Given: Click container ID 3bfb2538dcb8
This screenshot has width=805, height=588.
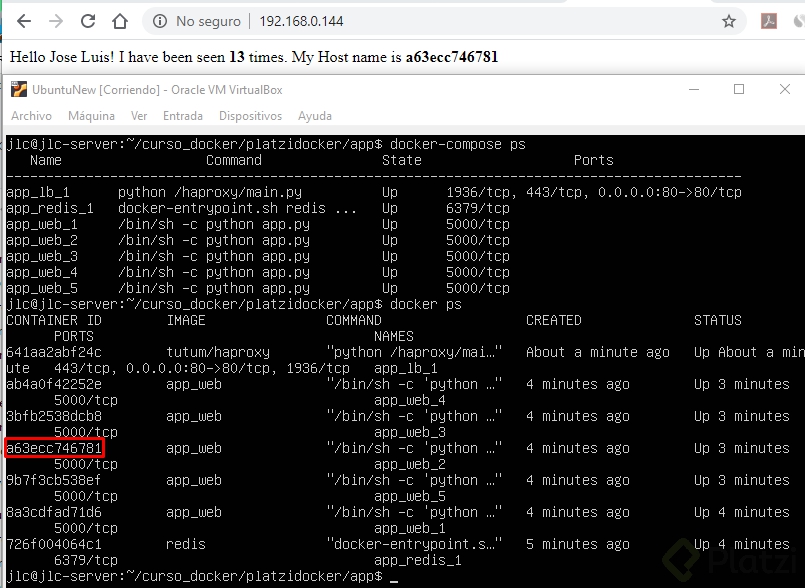Looking at the screenshot, I should click(54, 416).
